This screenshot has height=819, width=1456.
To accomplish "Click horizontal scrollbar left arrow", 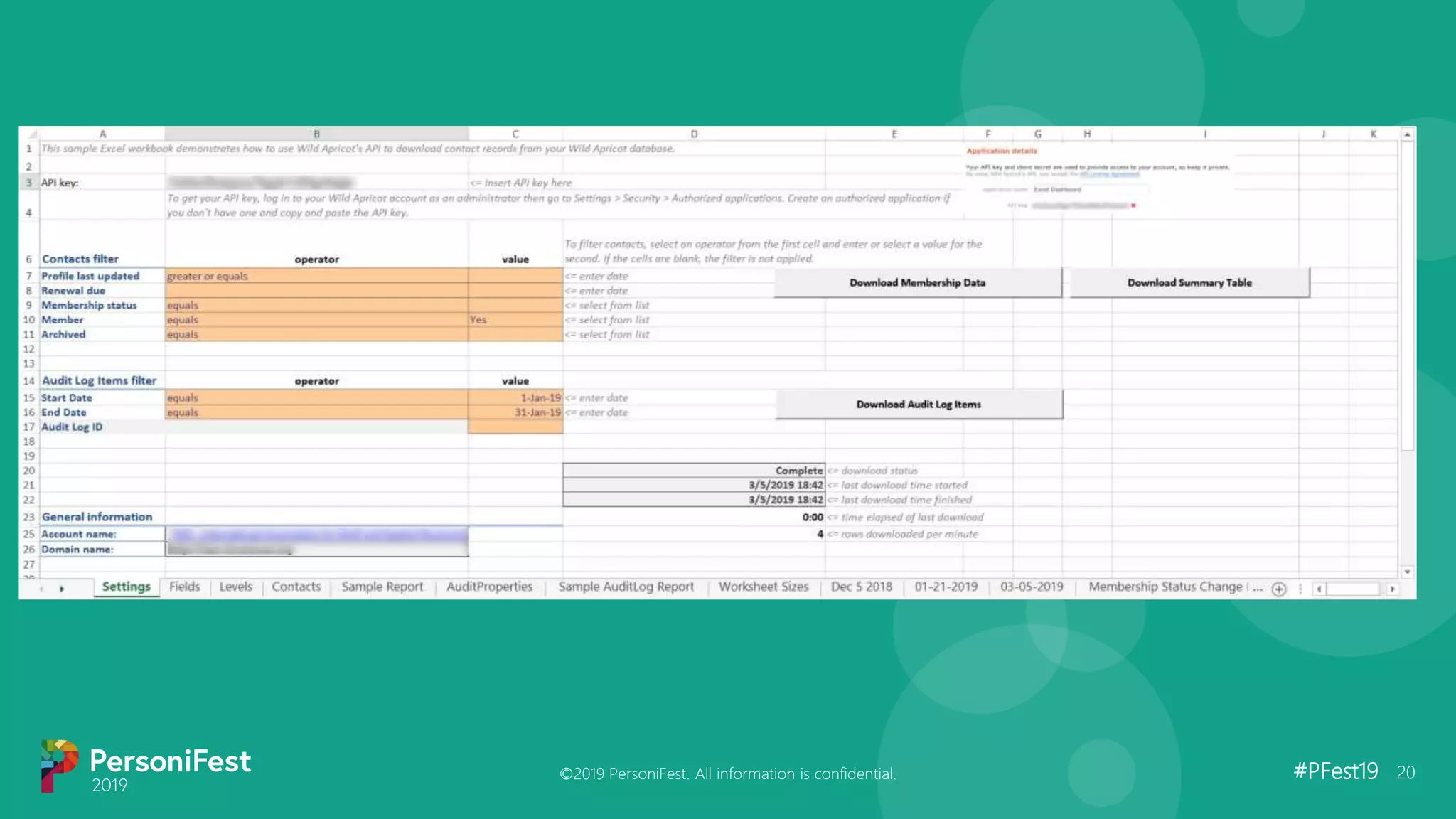I will pos(1319,589).
